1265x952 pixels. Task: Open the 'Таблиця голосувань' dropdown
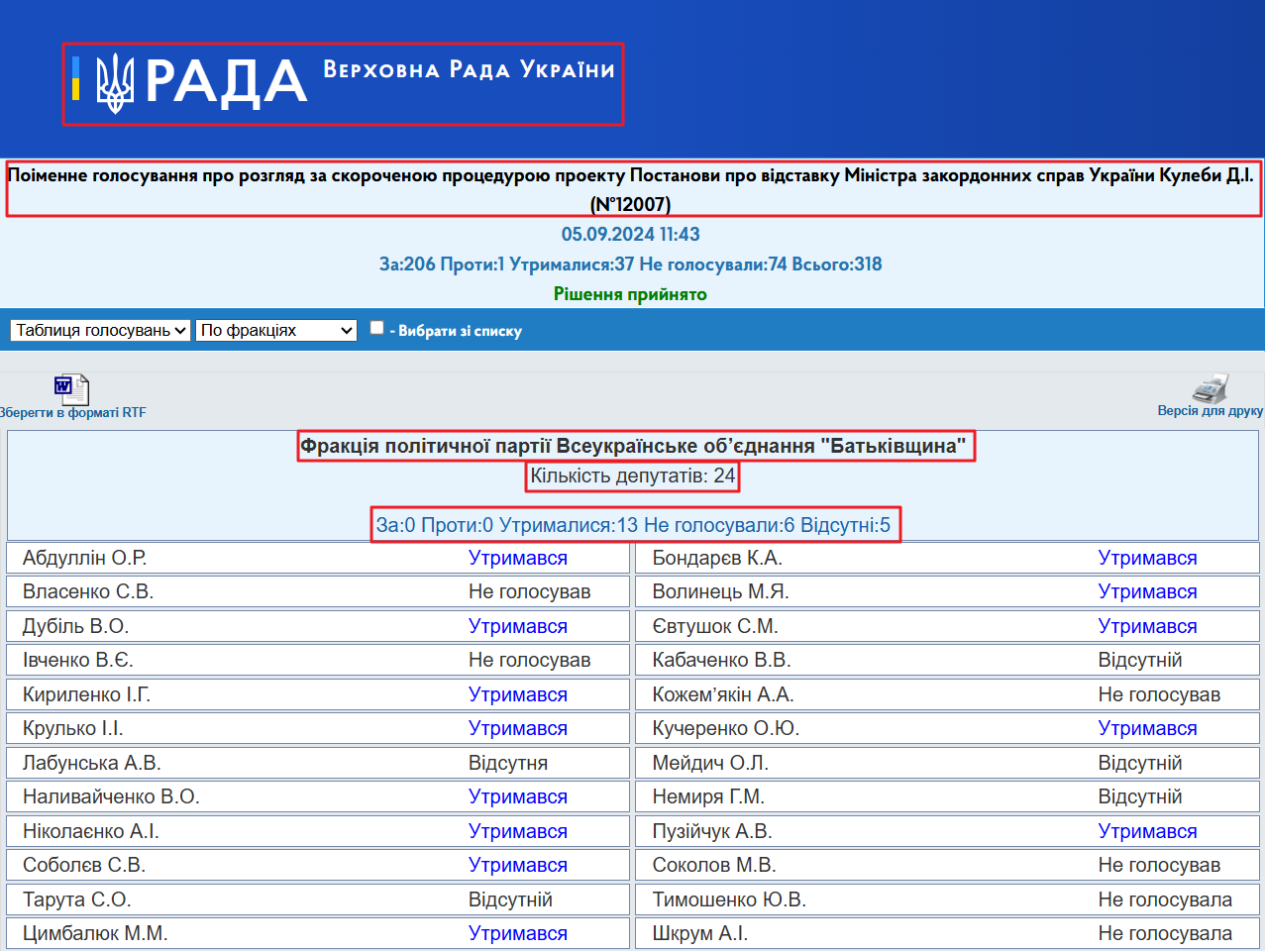point(100,330)
